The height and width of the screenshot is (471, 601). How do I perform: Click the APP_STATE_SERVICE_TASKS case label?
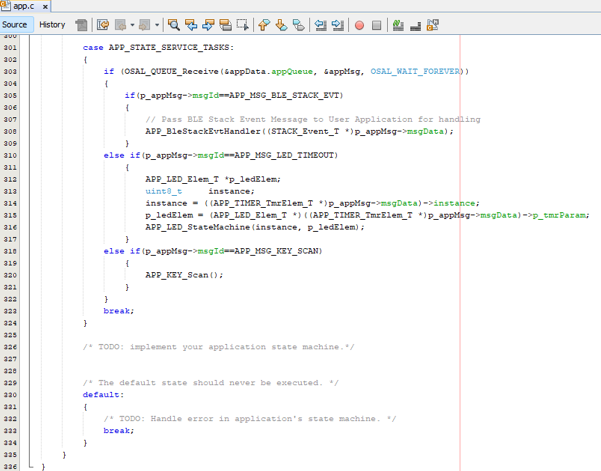(x=169, y=48)
